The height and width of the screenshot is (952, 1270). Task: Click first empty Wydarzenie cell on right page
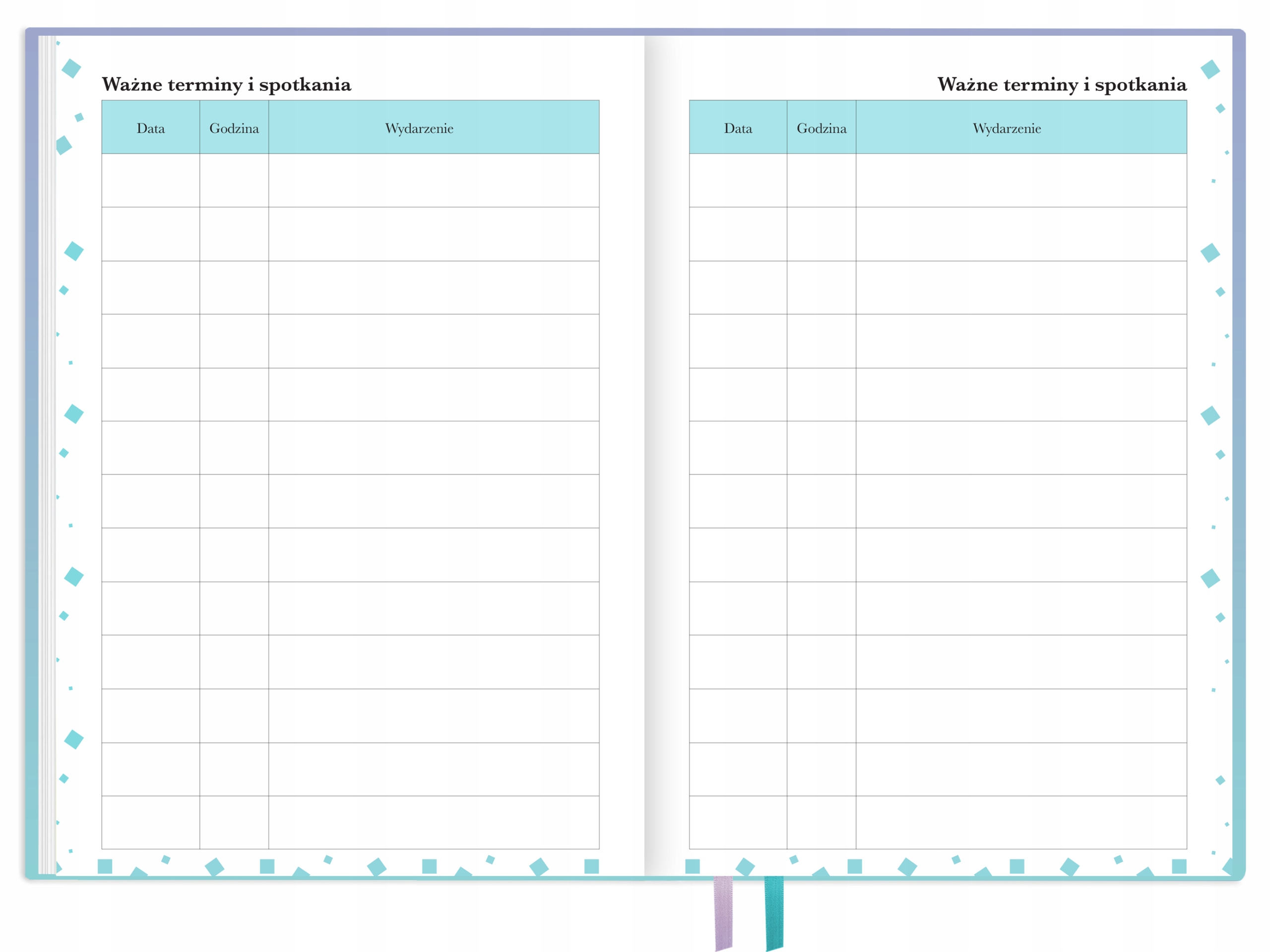(1021, 180)
